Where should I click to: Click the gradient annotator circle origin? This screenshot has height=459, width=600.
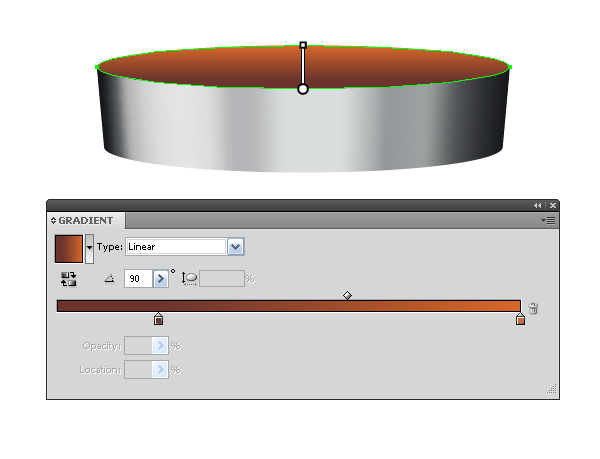(303, 90)
